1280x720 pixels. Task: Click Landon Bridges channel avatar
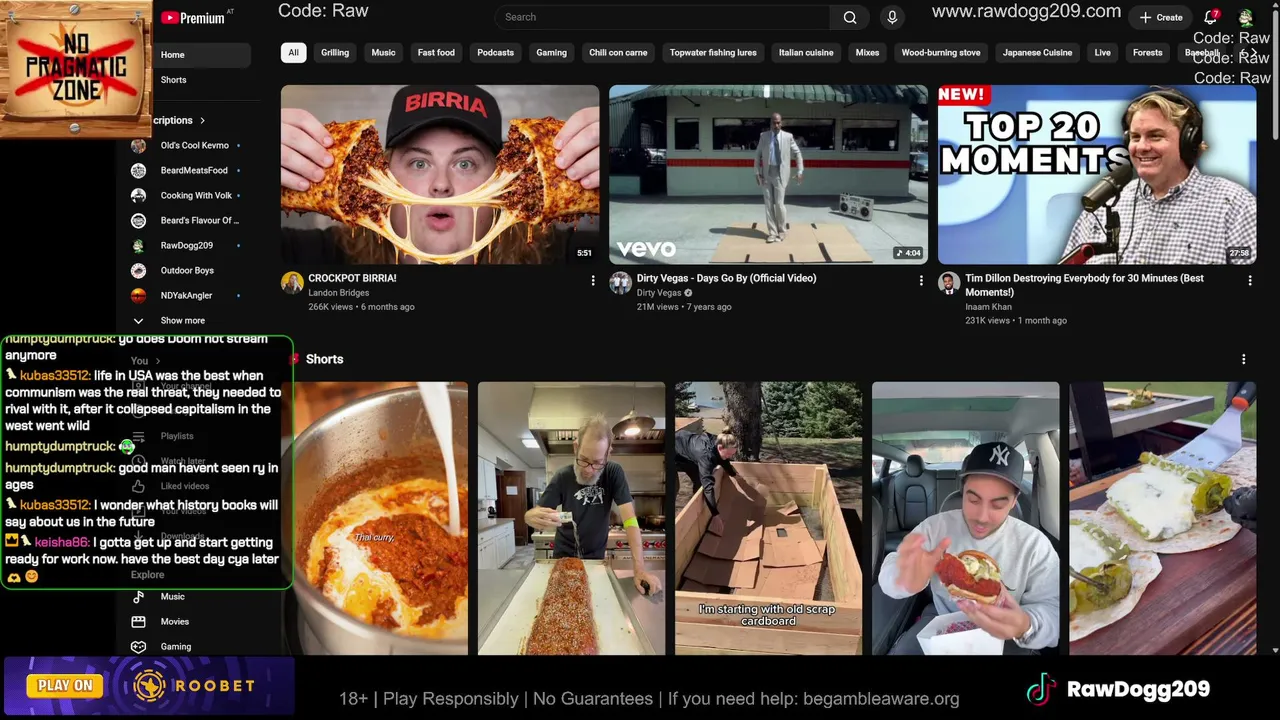[x=292, y=282]
